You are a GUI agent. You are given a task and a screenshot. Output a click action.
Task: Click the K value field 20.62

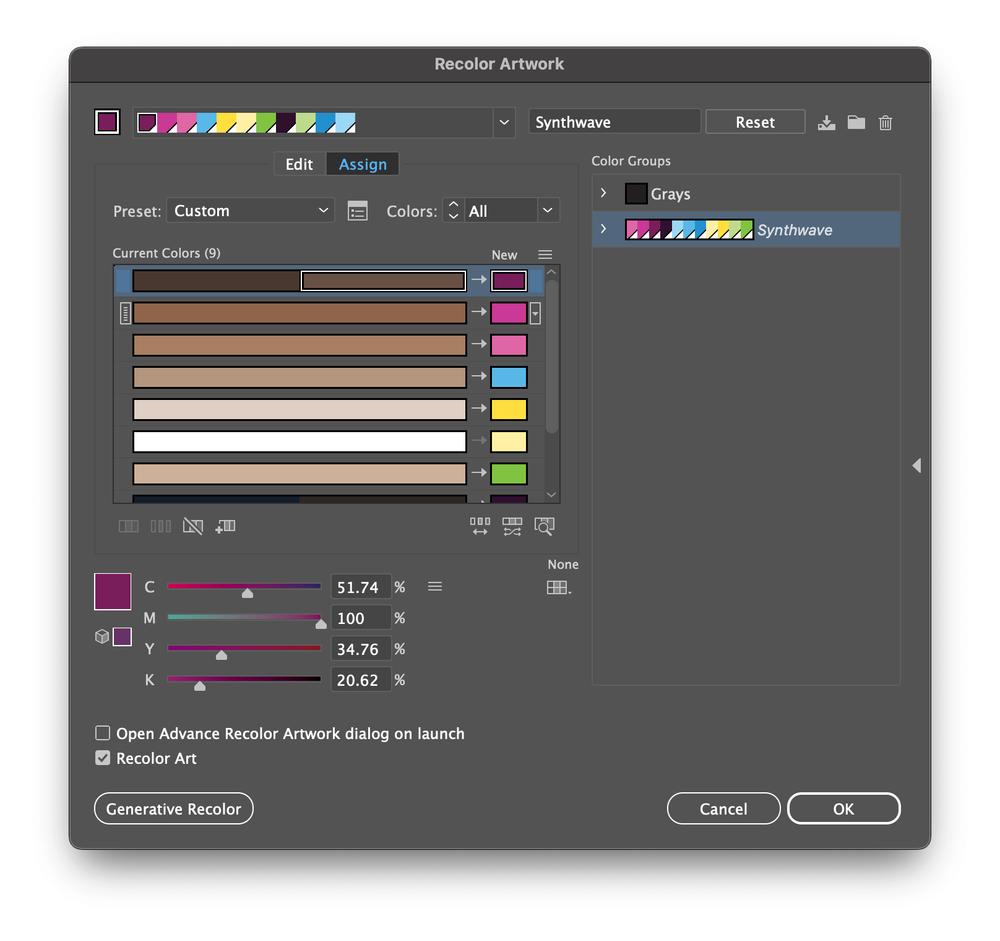361,680
